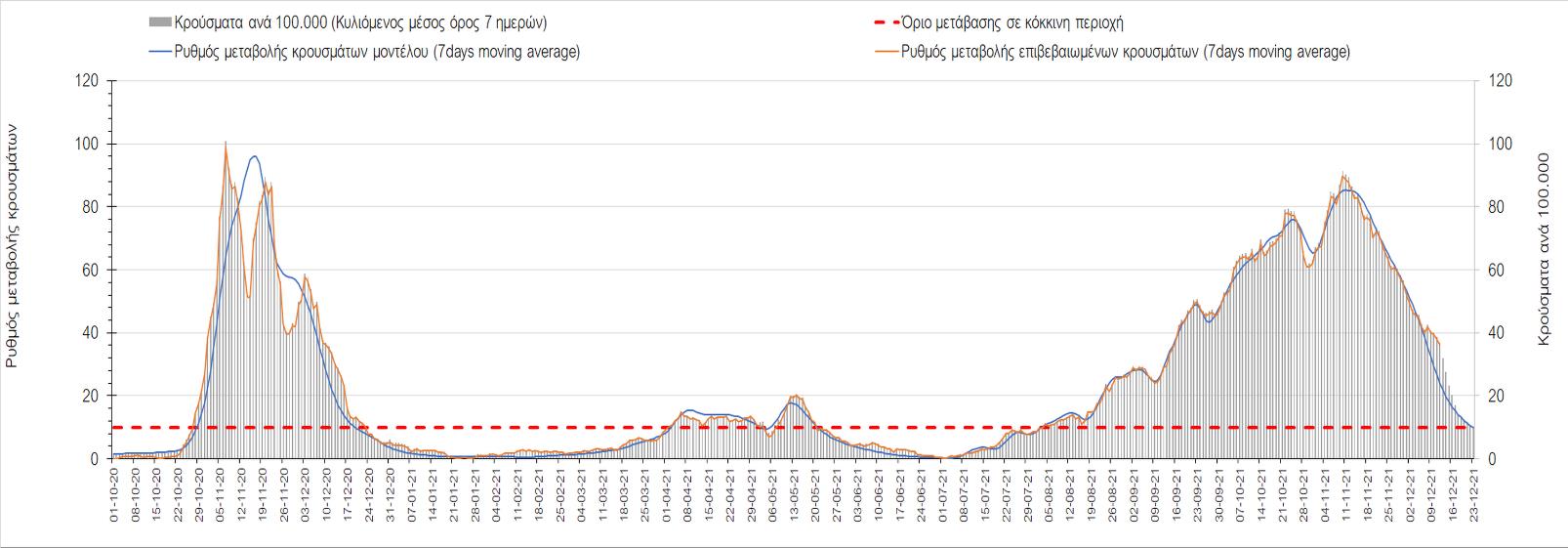Click the small orange peak around 13-05-21
Screen dimensions: 1568x548
pos(797,396)
